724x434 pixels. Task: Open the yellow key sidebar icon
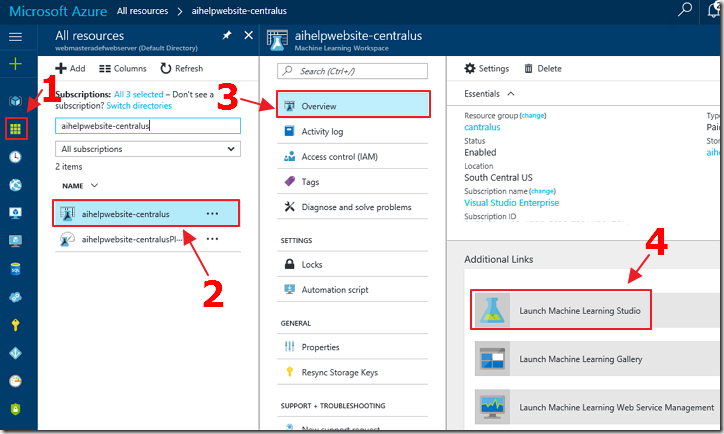[15, 325]
